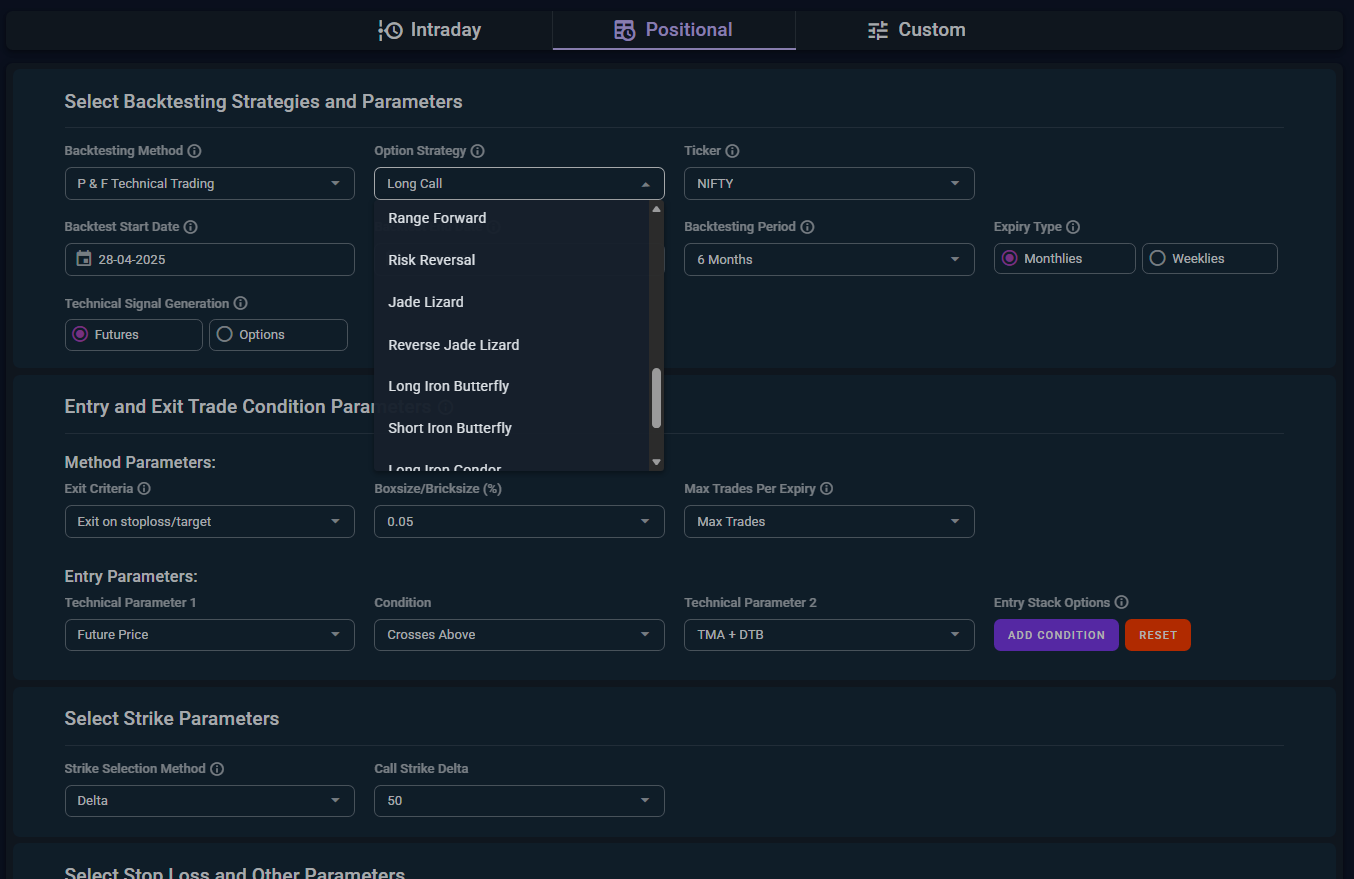This screenshot has height=879, width=1354.
Task: Show info for Backtesting Method
Action: point(195,151)
